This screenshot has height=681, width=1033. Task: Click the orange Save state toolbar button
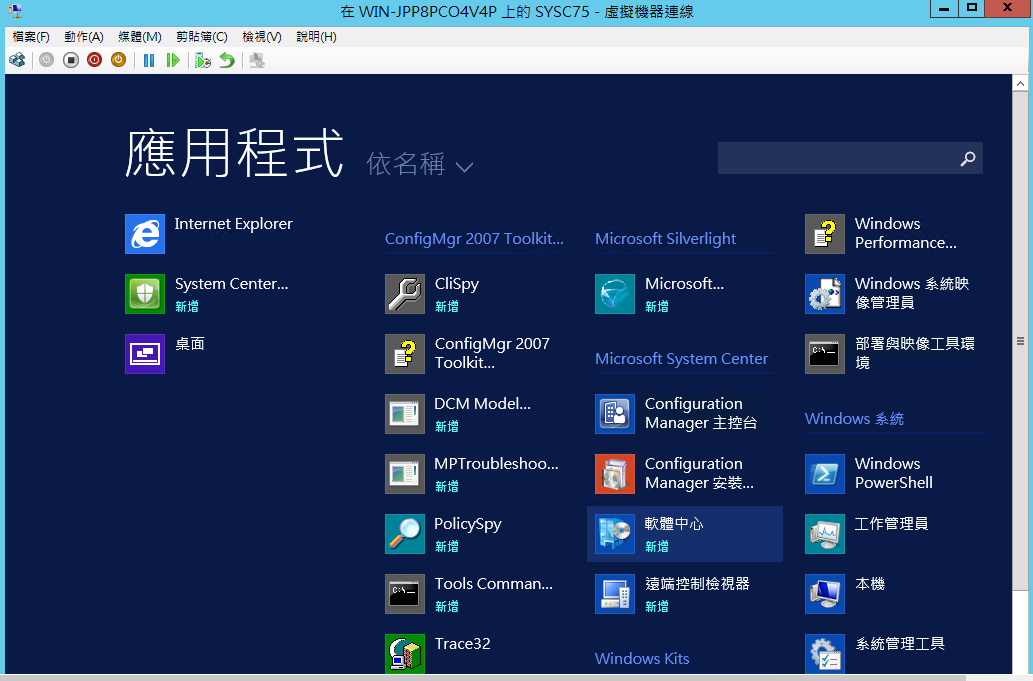tap(119, 61)
